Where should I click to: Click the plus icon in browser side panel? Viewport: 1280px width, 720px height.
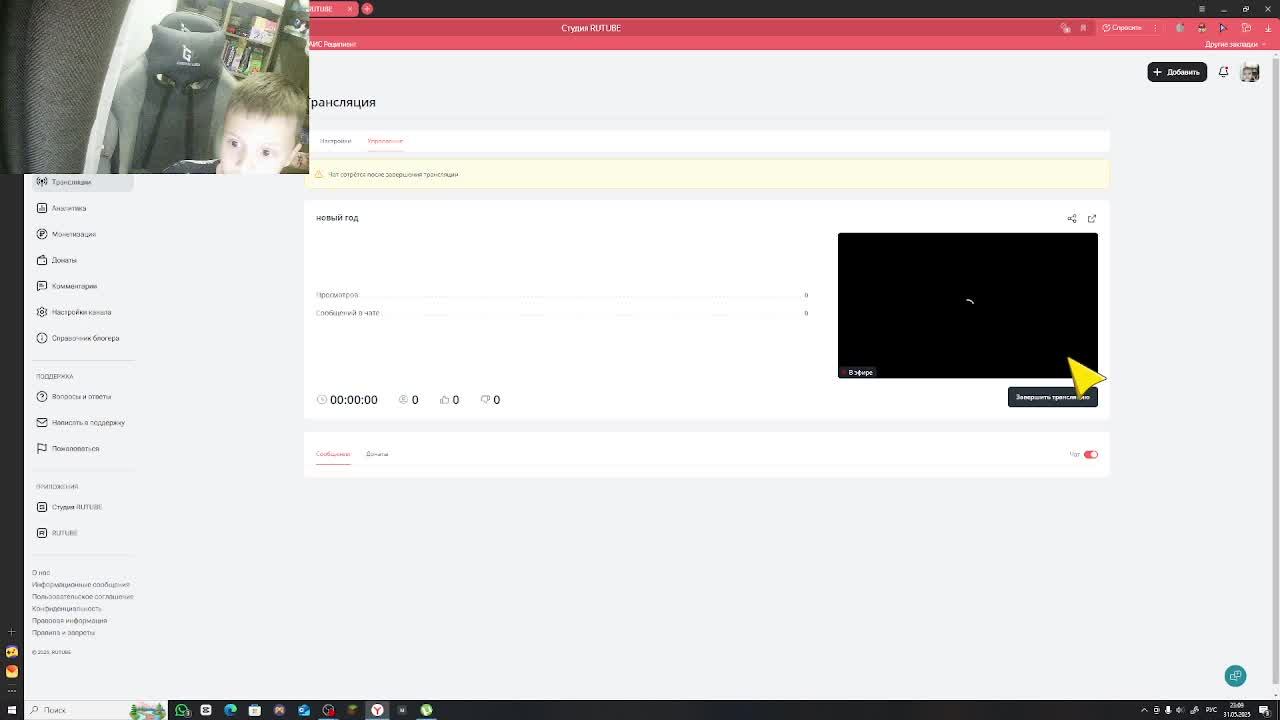point(12,632)
